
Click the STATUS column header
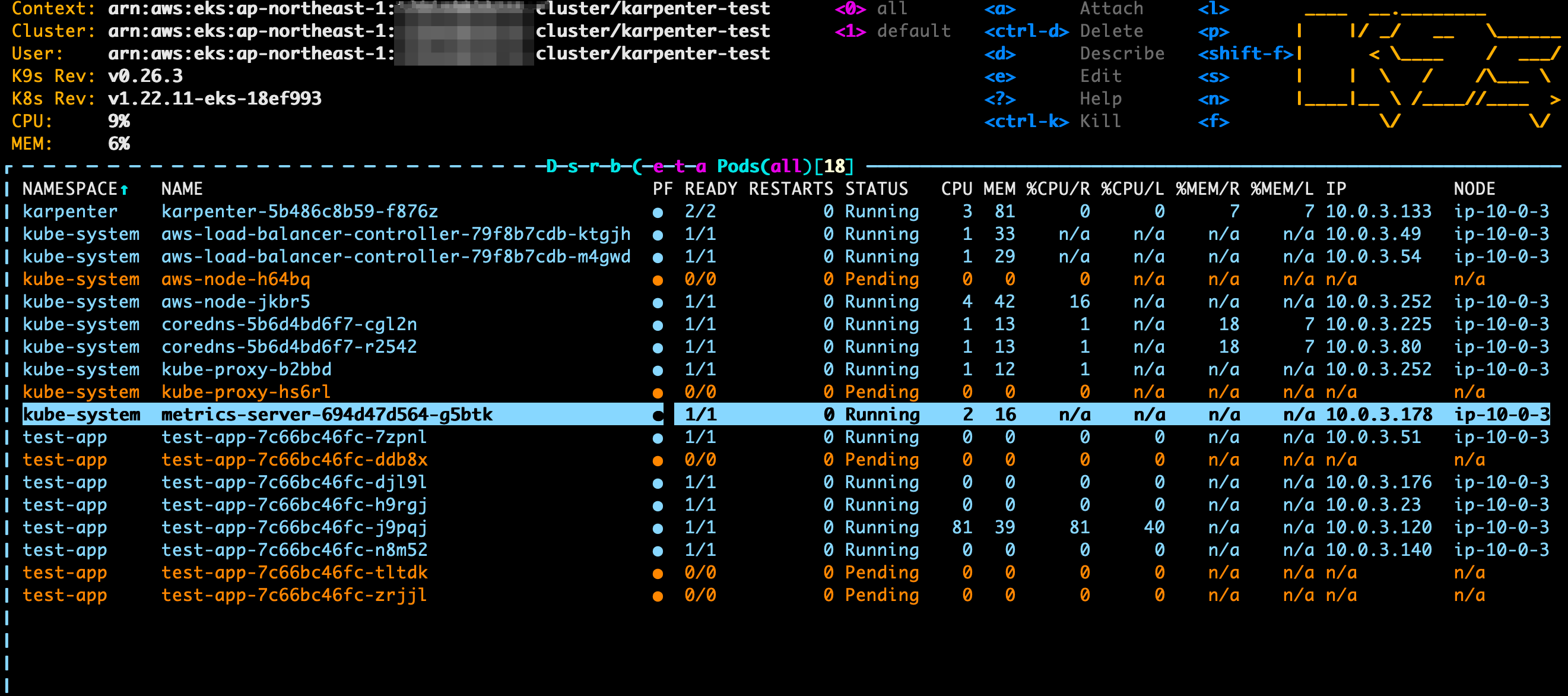point(876,189)
